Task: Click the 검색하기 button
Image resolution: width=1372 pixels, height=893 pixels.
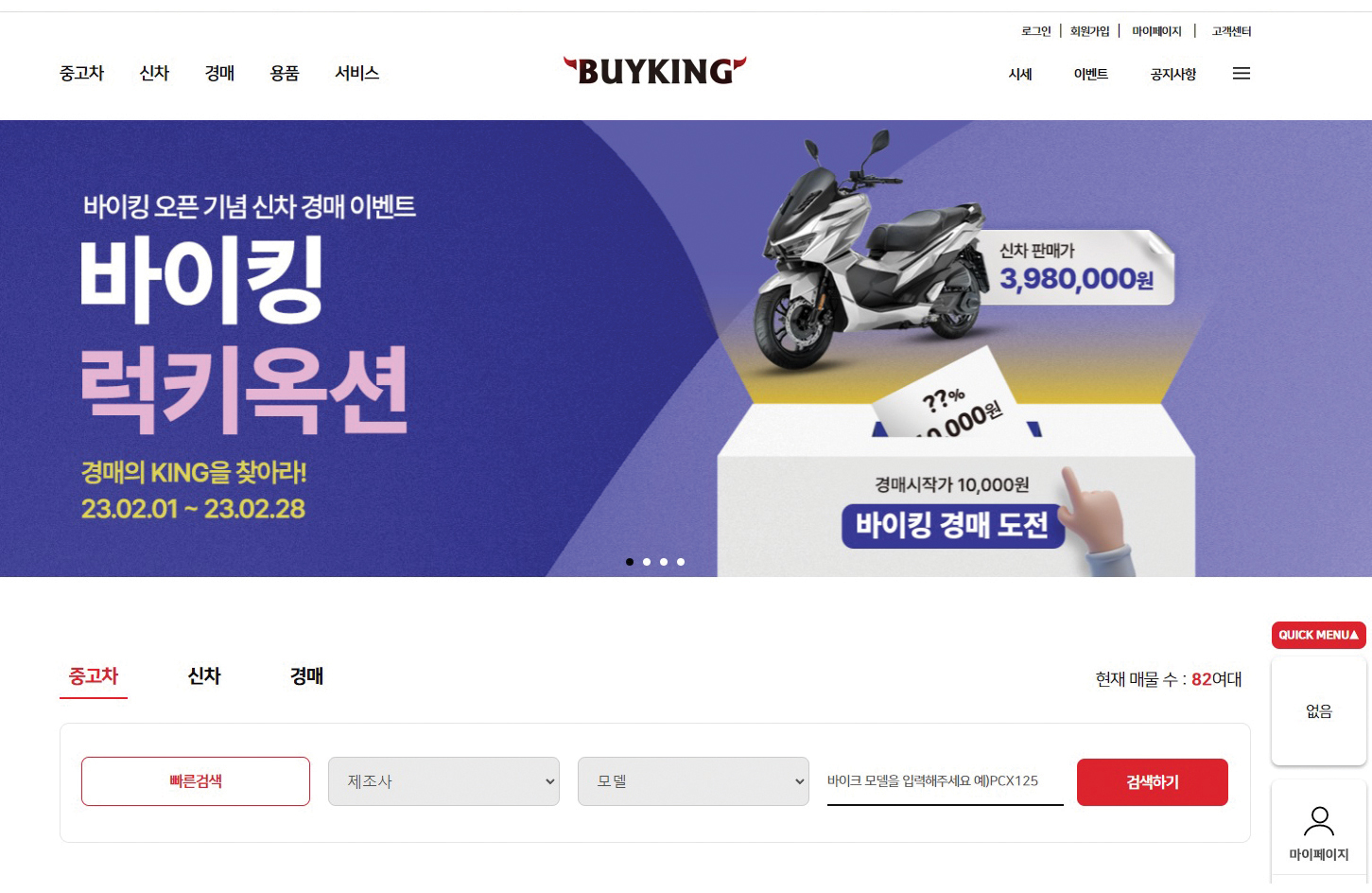Action: click(x=1152, y=782)
